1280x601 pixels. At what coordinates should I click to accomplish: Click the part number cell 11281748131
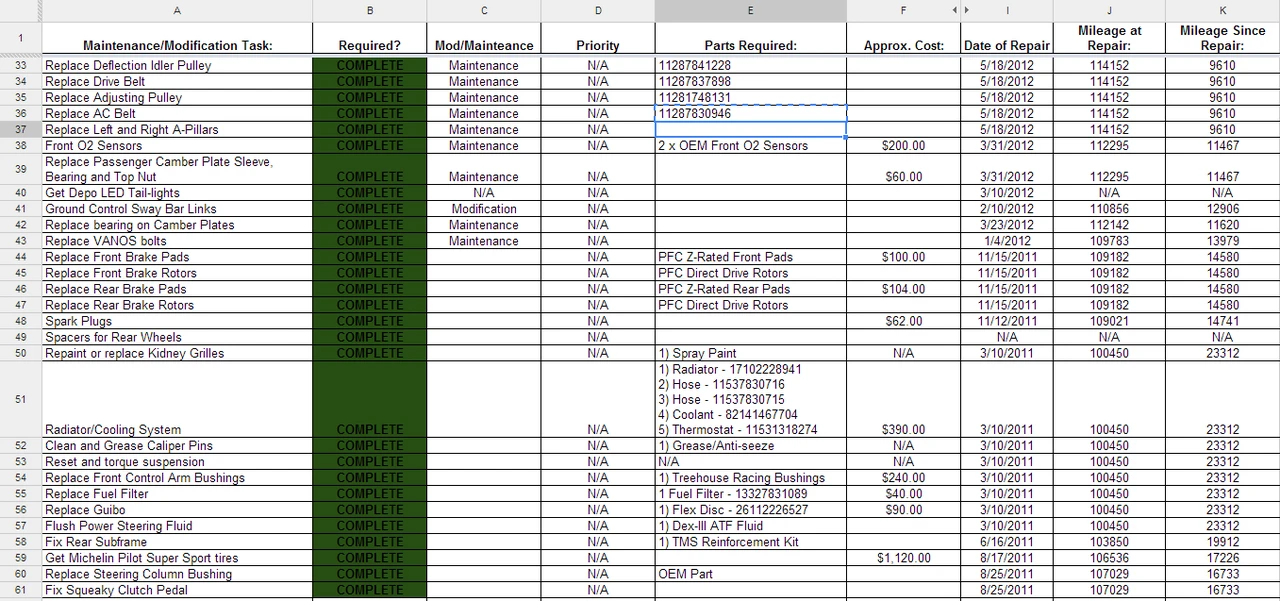click(x=751, y=97)
